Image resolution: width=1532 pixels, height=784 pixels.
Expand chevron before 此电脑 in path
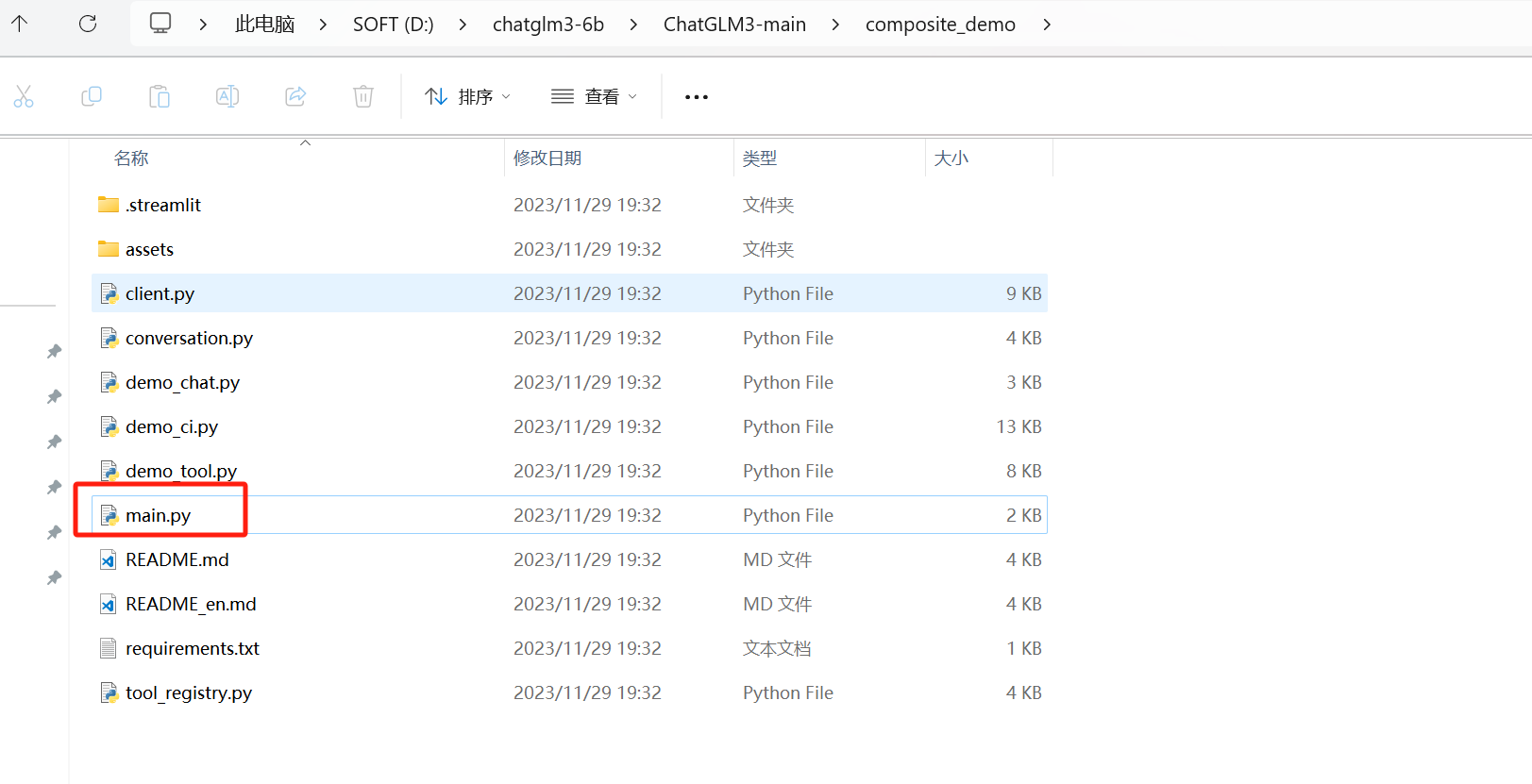[x=203, y=25]
